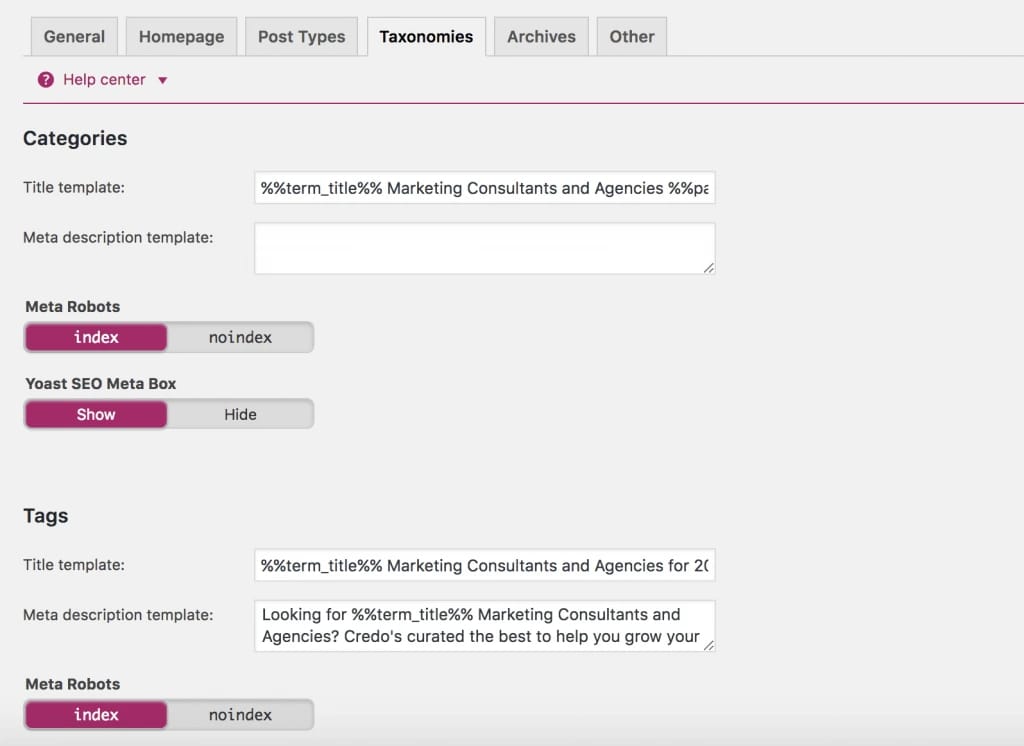Switch to the Archives tab

(x=541, y=37)
